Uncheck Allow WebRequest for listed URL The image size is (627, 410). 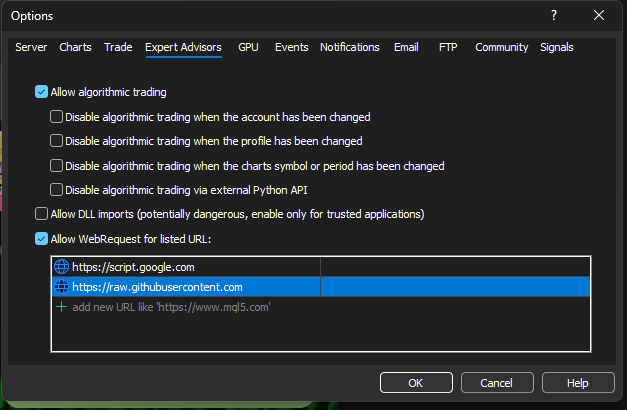pyautogui.click(x=41, y=239)
